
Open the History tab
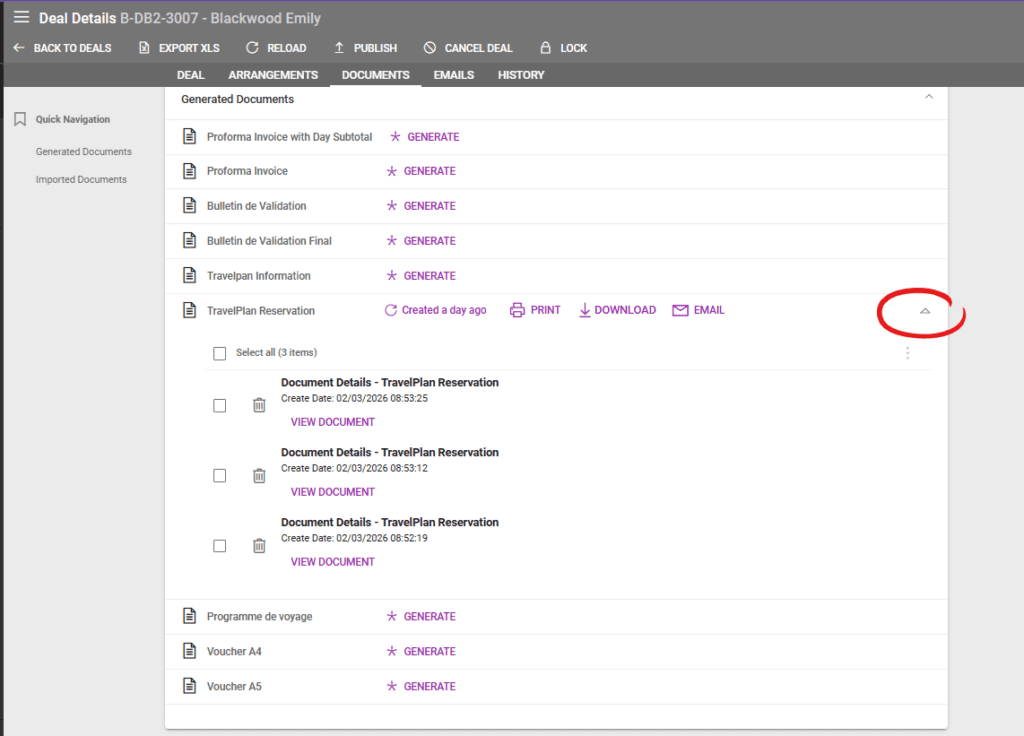521,75
